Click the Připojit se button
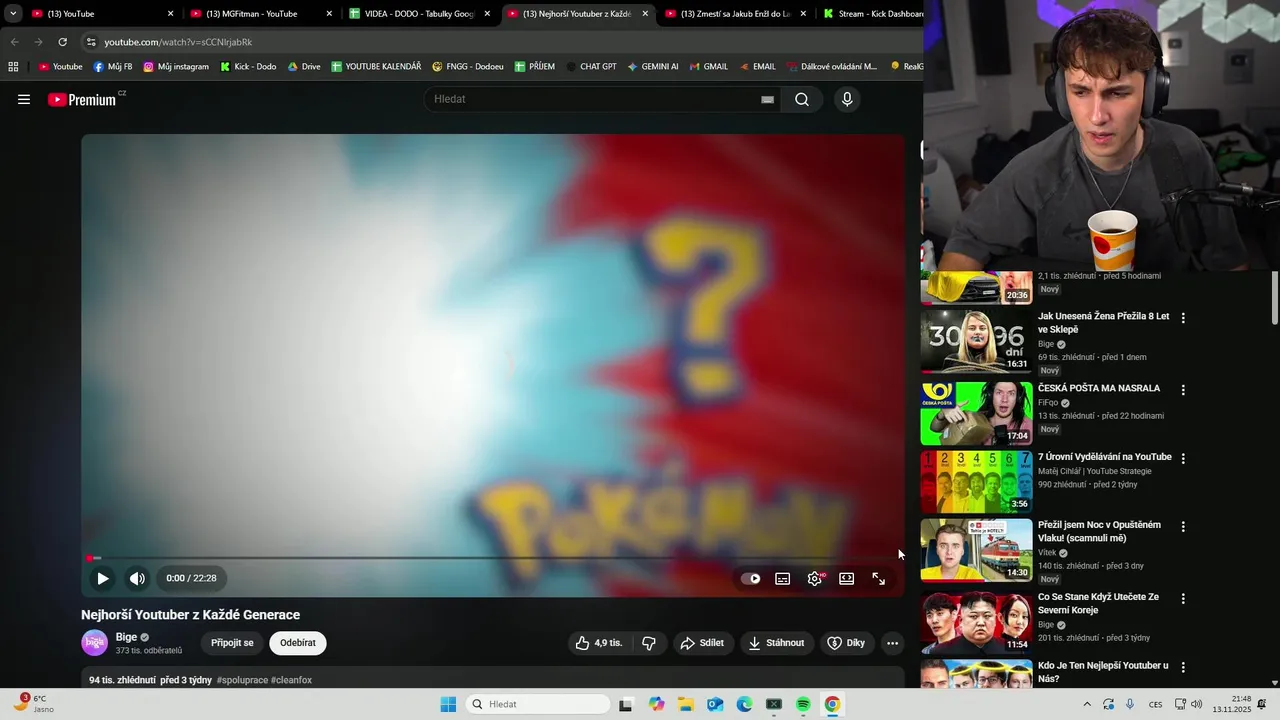The width and height of the screenshot is (1280, 720). pyautogui.click(x=232, y=643)
